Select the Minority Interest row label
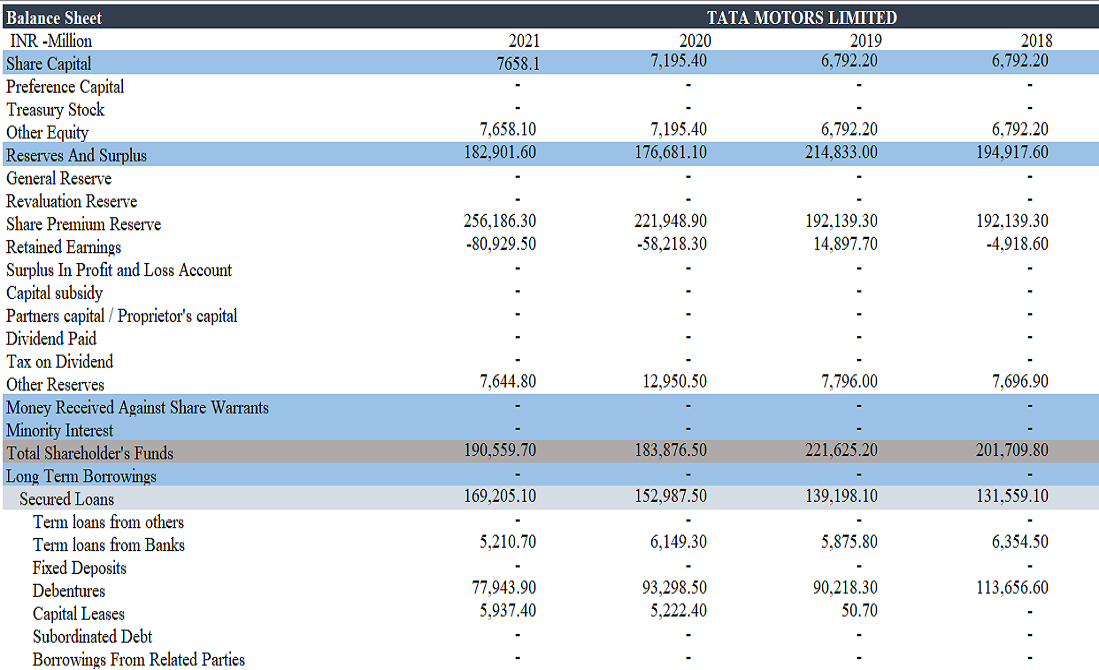Screen dimensions: 1099x670 pyautogui.click(x=60, y=430)
